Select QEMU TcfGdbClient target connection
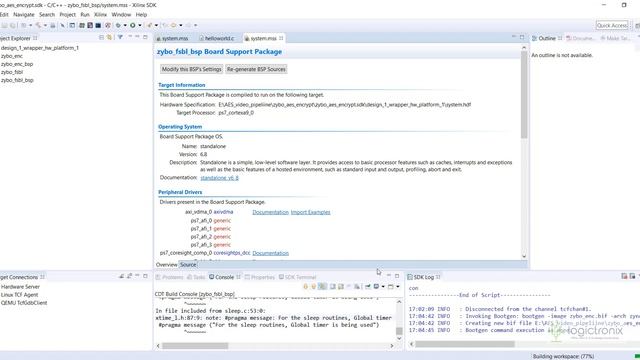The image size is (640, 360). tap(24, 303)
